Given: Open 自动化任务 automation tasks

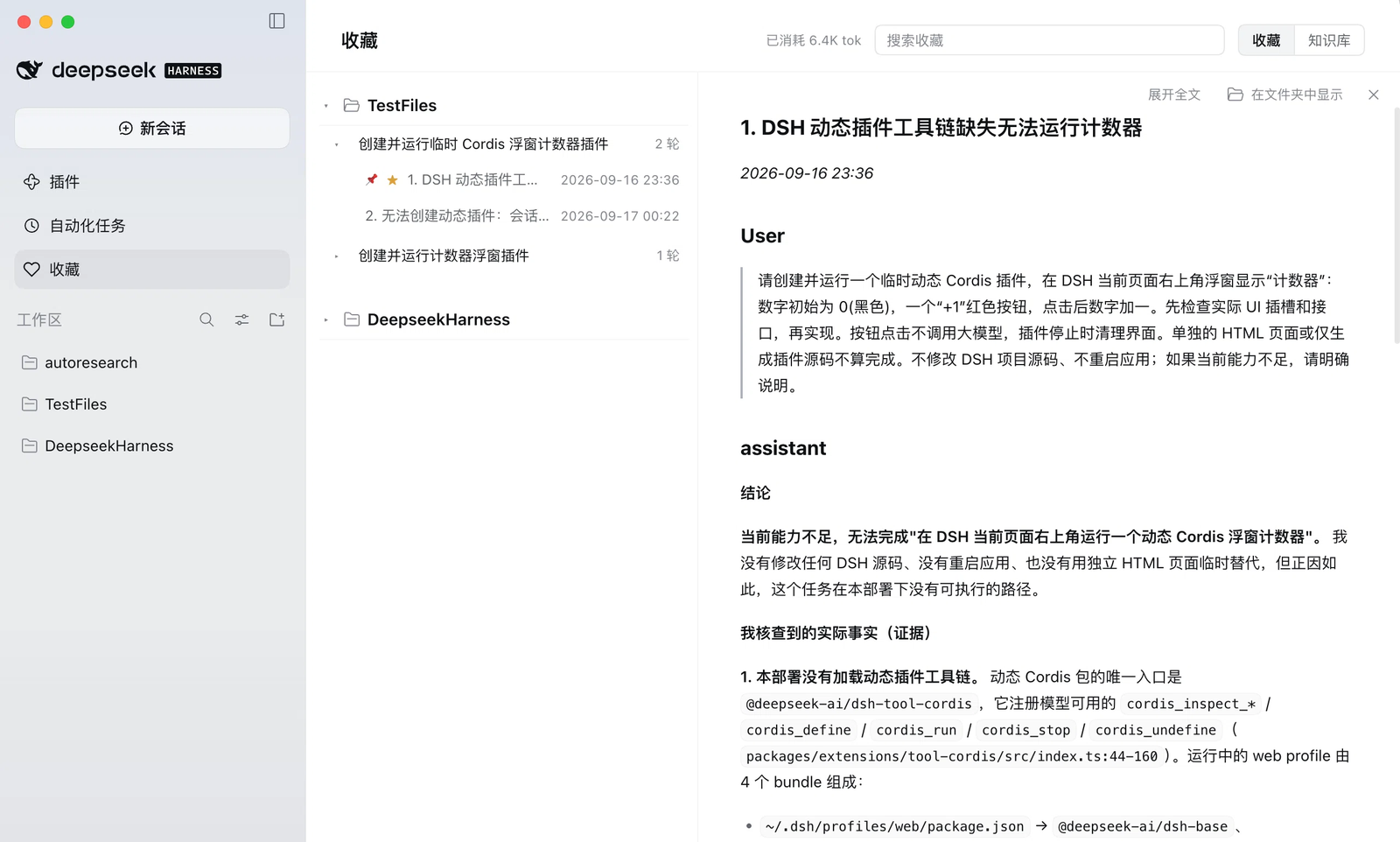Looking at the screenshot, I should 152,226.
